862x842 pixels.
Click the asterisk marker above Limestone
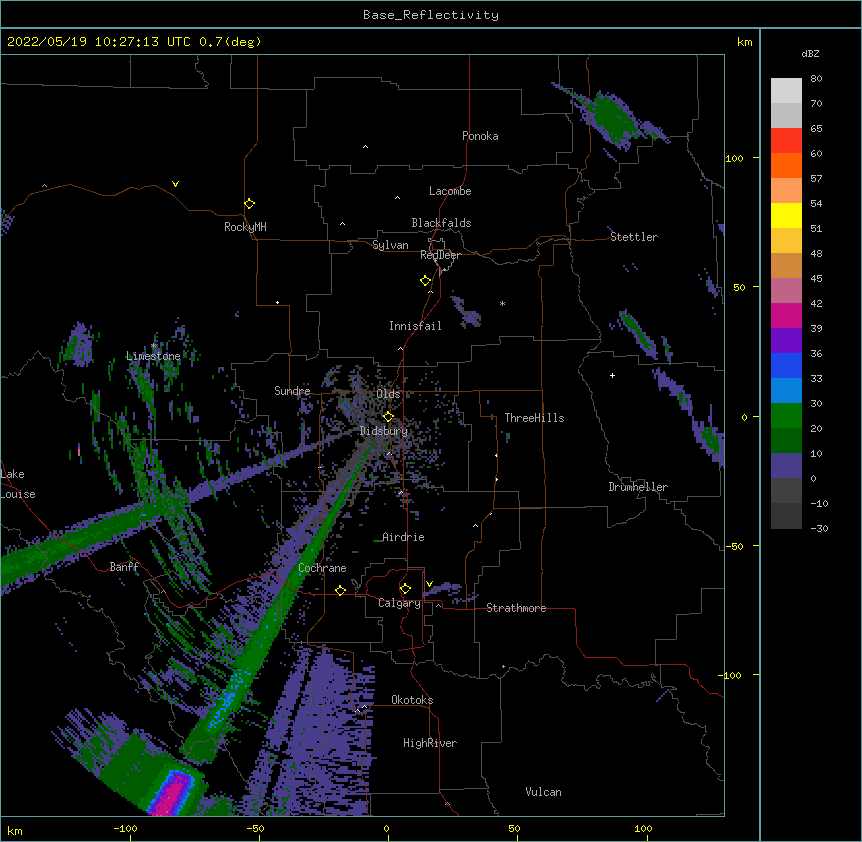[x=154, y=346]
